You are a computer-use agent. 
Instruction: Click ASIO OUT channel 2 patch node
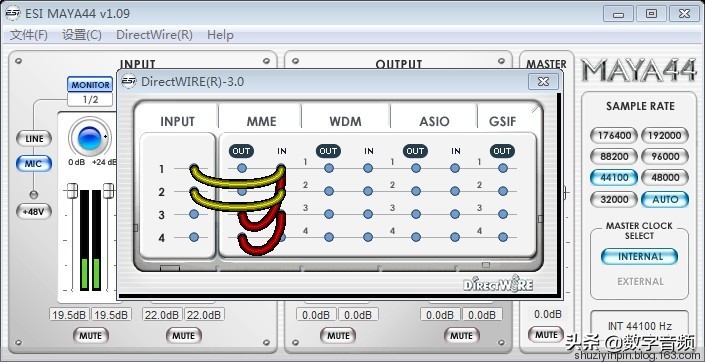(416, 191)
